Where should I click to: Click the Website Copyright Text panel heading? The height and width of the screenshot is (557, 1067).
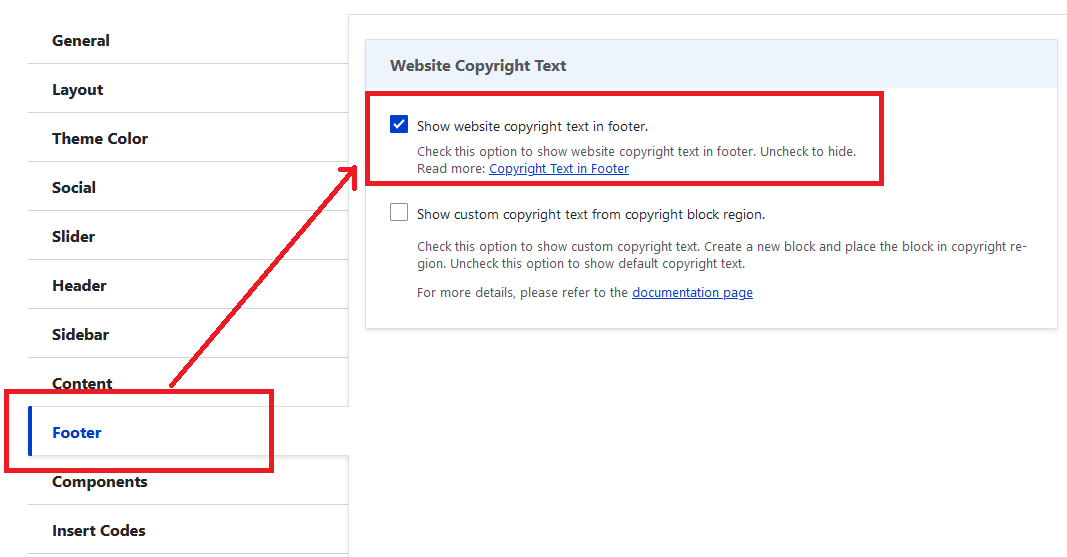478,66
